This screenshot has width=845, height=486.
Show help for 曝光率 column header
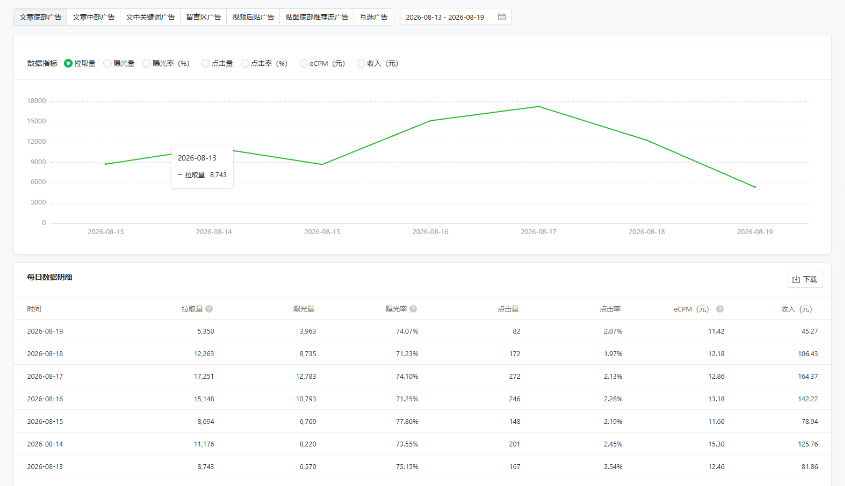pyautogui.click(x=413, y=309)
